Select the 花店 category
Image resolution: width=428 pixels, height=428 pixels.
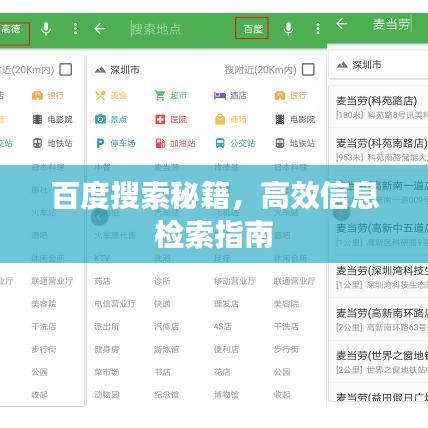pyautogui.click(x=222, y=372)
